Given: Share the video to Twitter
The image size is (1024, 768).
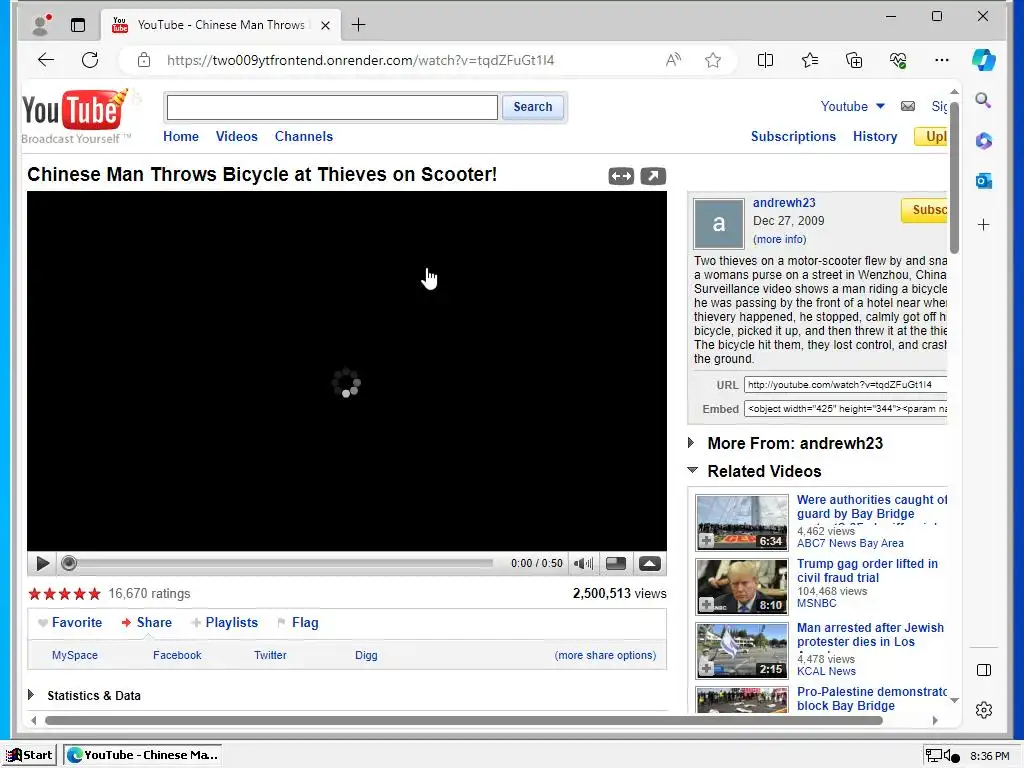Looking at the screenshot, I should coord(270,655).
